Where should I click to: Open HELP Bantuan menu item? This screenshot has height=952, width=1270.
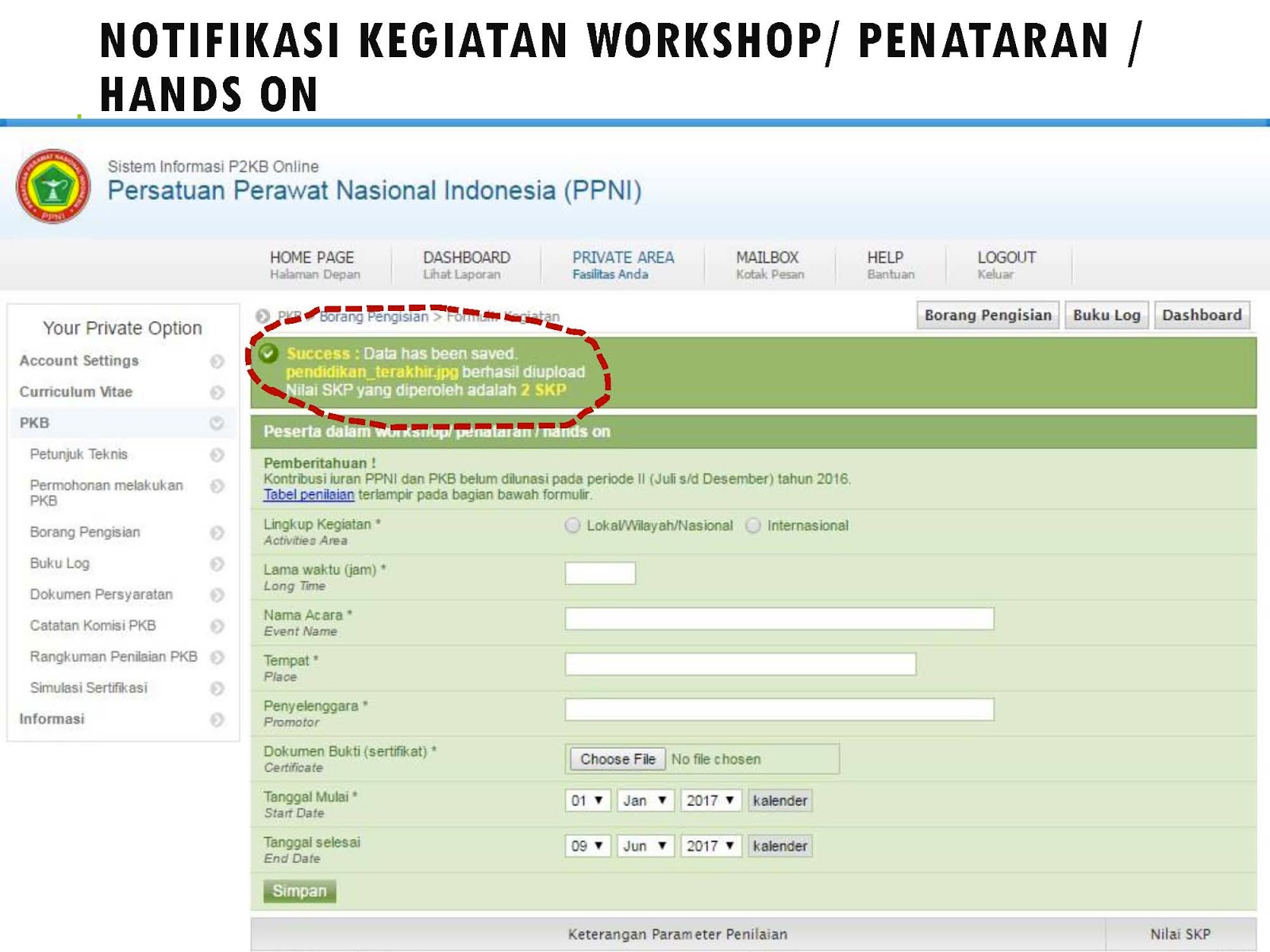tap(890, 265)
